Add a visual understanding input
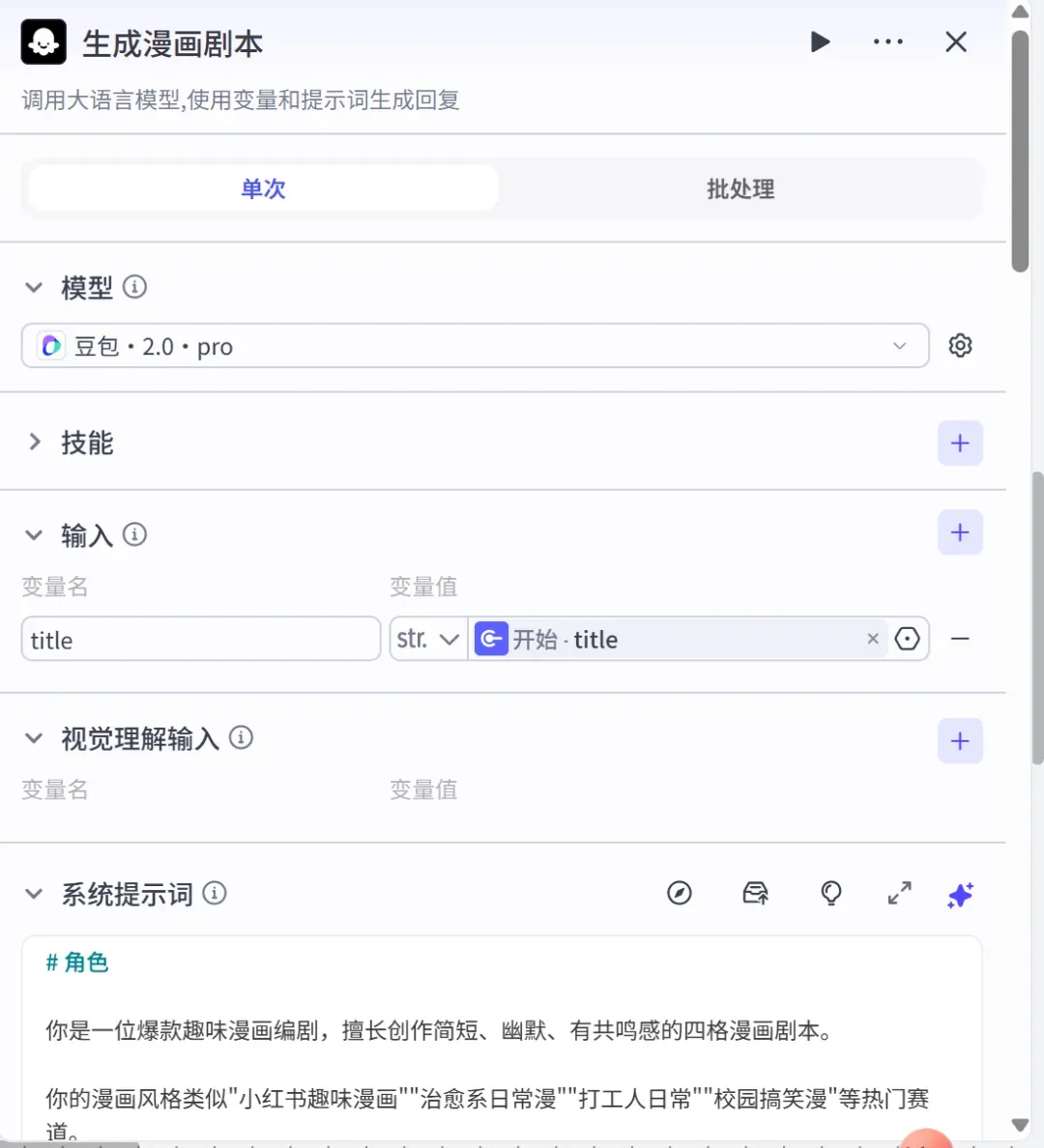 click(960, 741)
